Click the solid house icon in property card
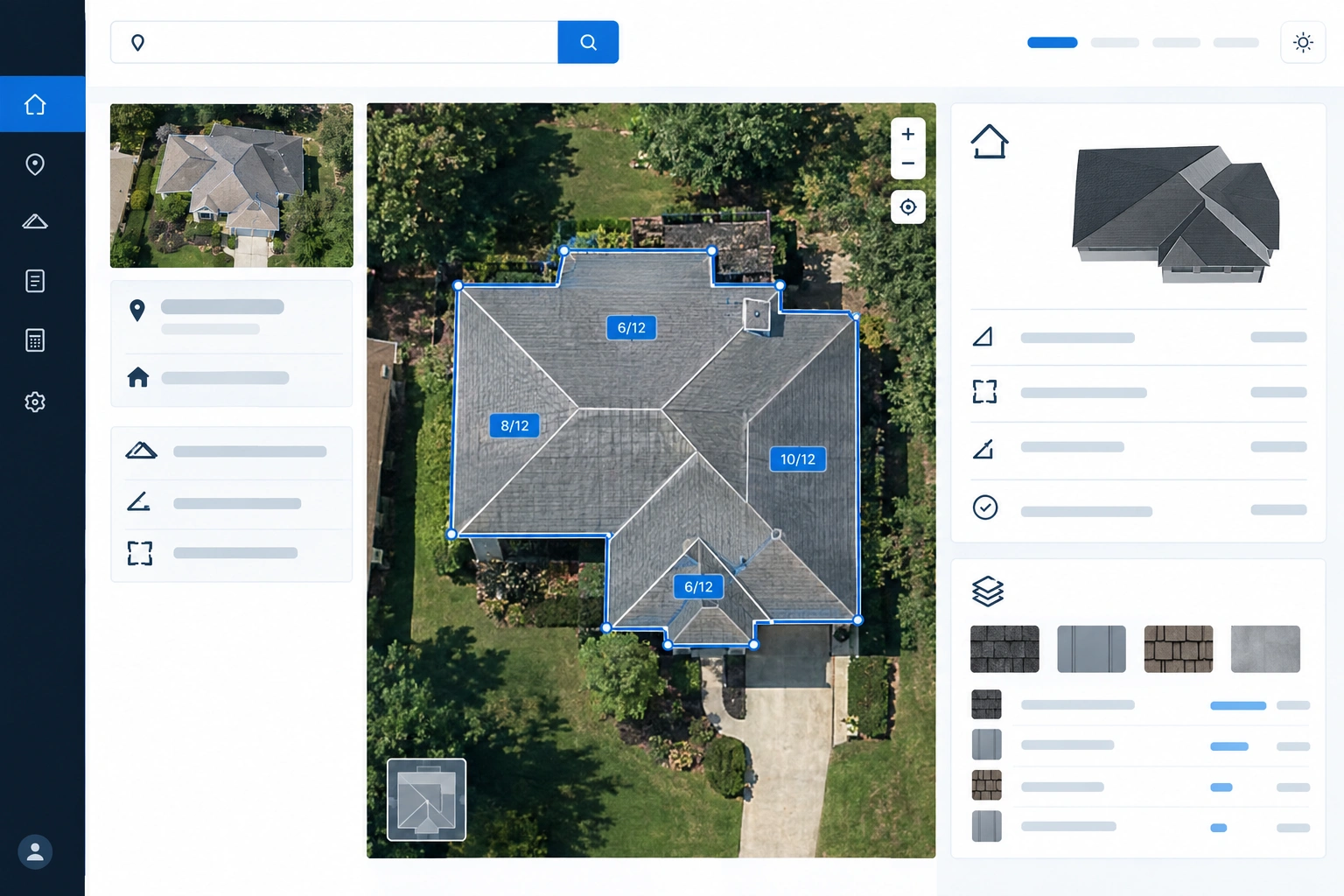This screenshot has width=1344, height=896. tap(138, 377)
